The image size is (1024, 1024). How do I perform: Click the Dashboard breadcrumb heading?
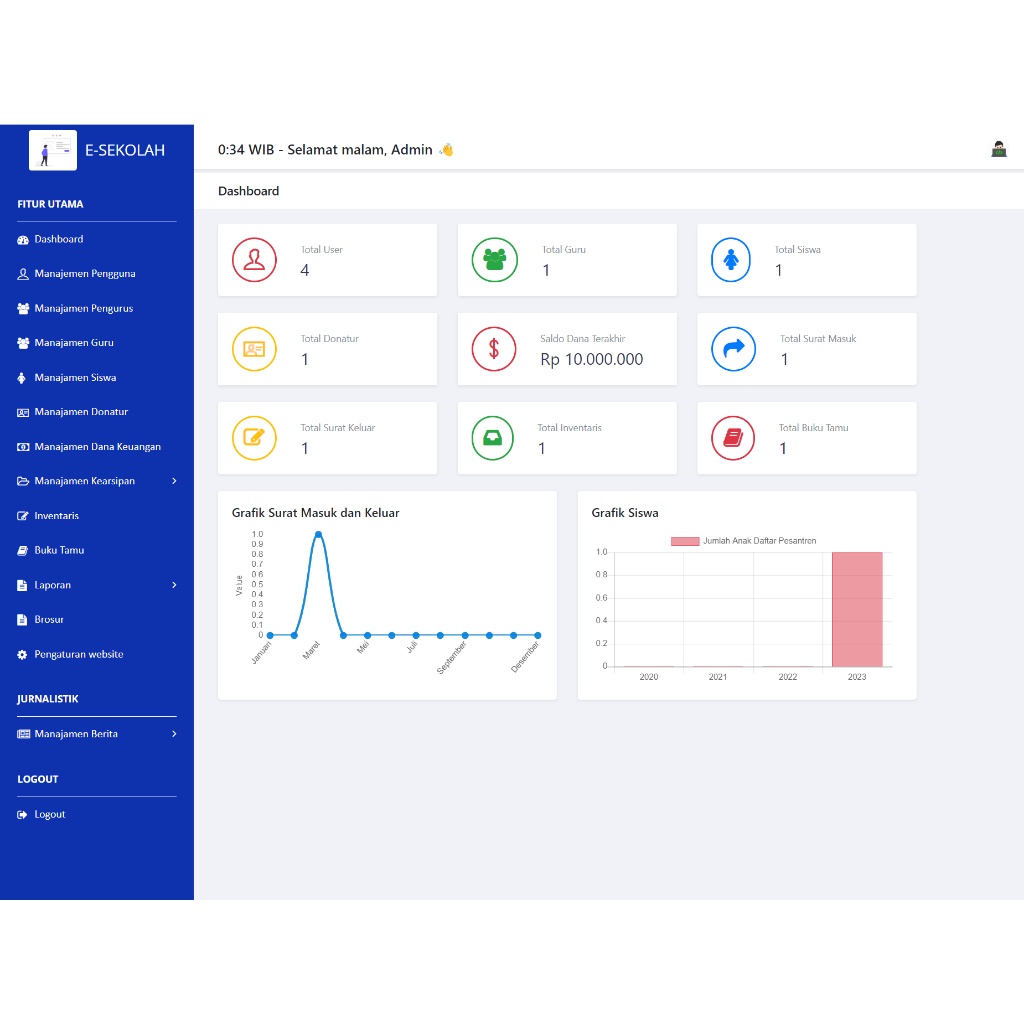[x=248, y=191]
